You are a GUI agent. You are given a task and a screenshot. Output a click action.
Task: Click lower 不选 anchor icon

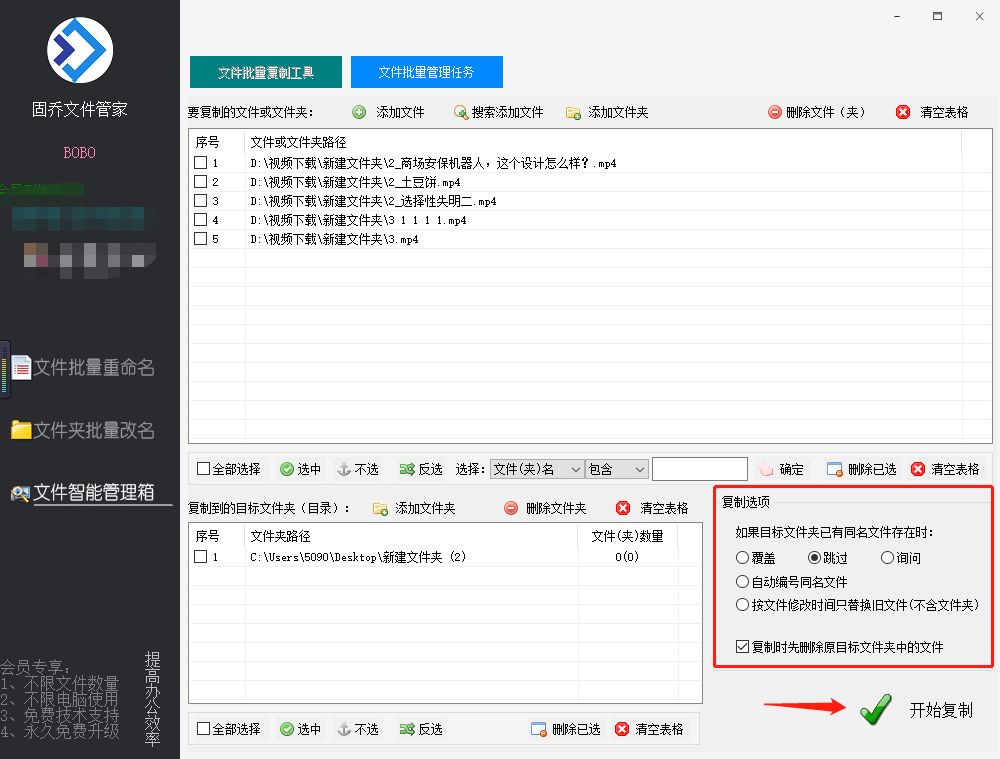click(344, 729)
